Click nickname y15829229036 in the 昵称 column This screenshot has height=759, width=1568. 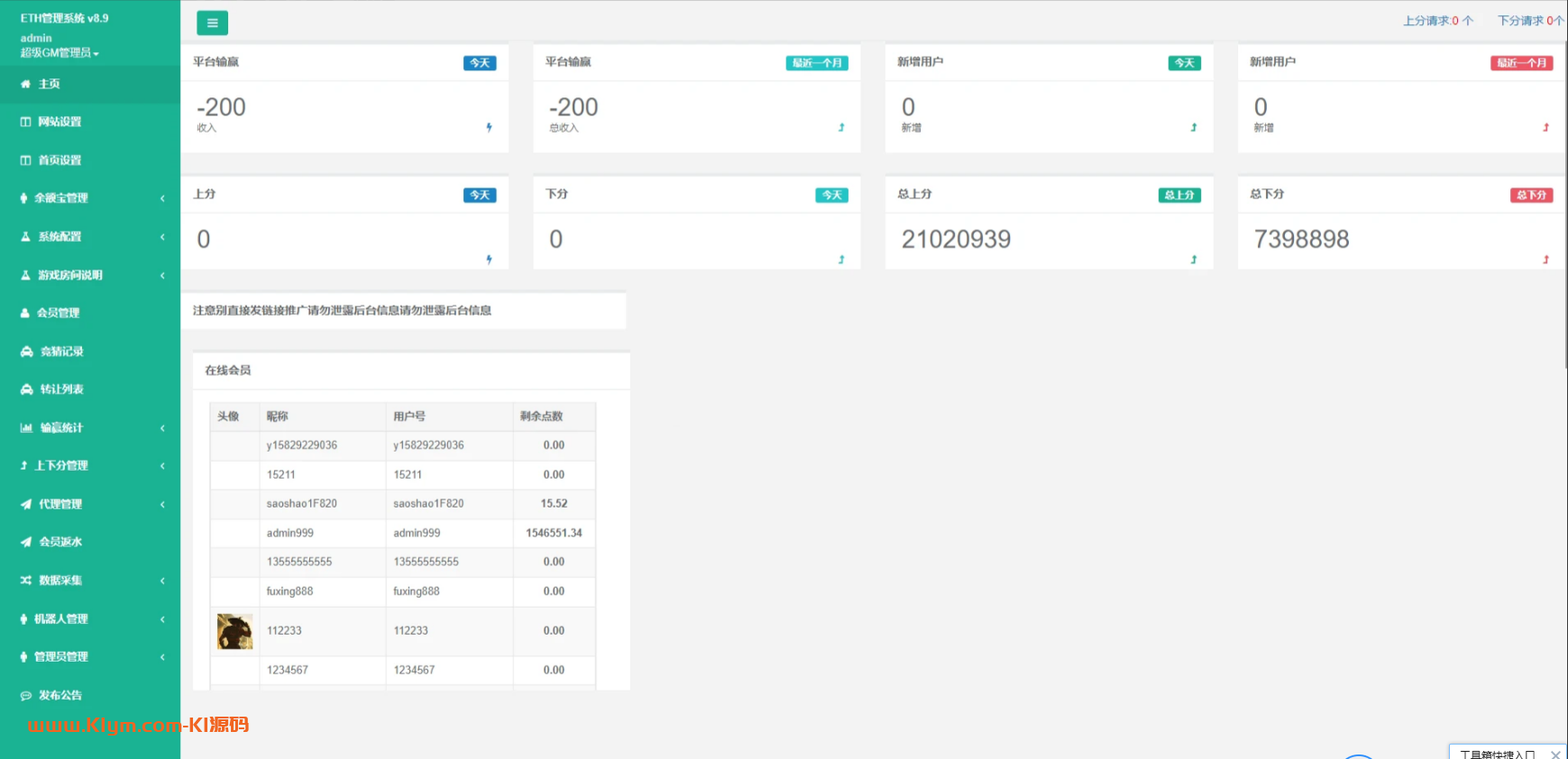(302, 445)
